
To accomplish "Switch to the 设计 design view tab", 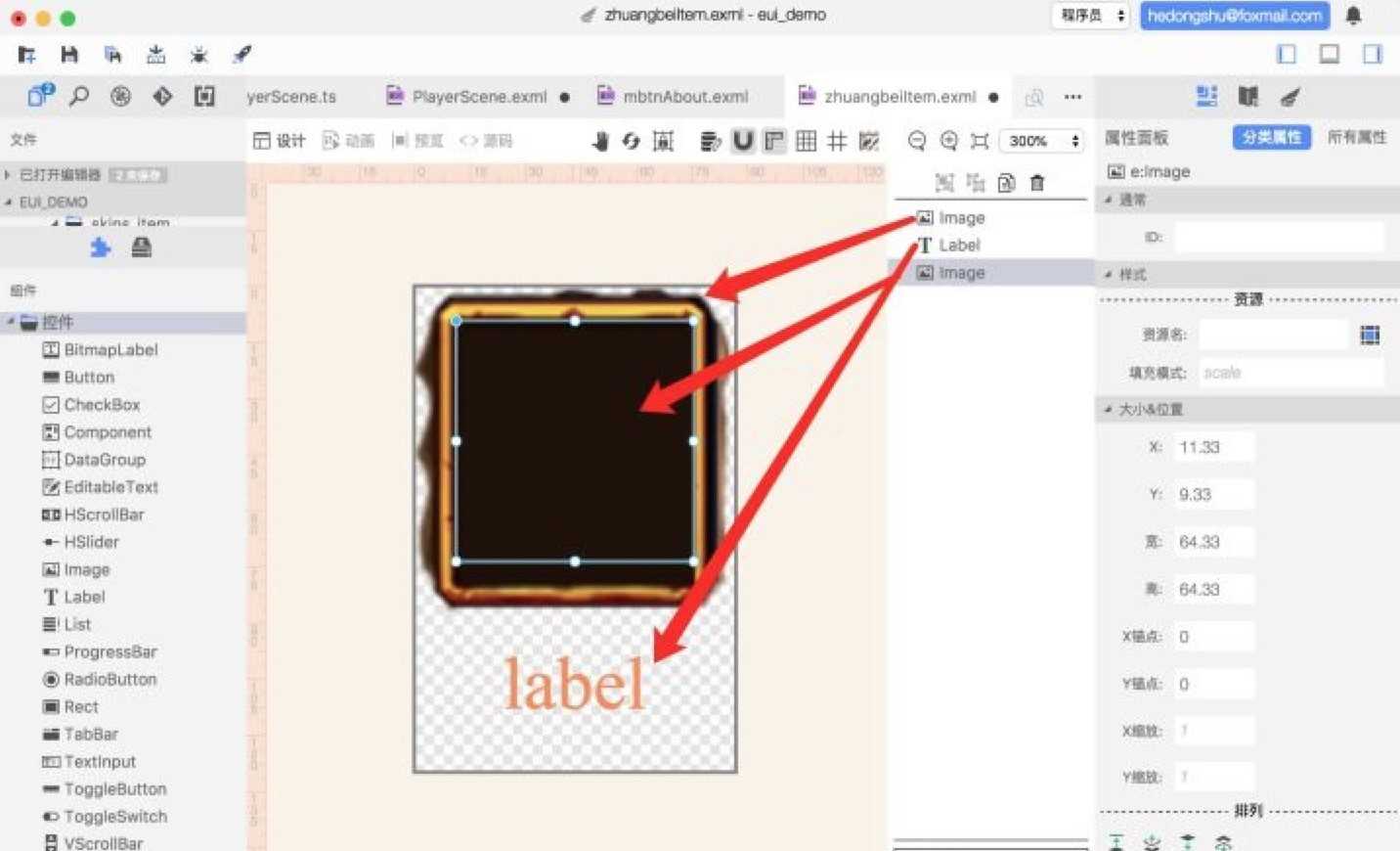I will pos(280,141).
